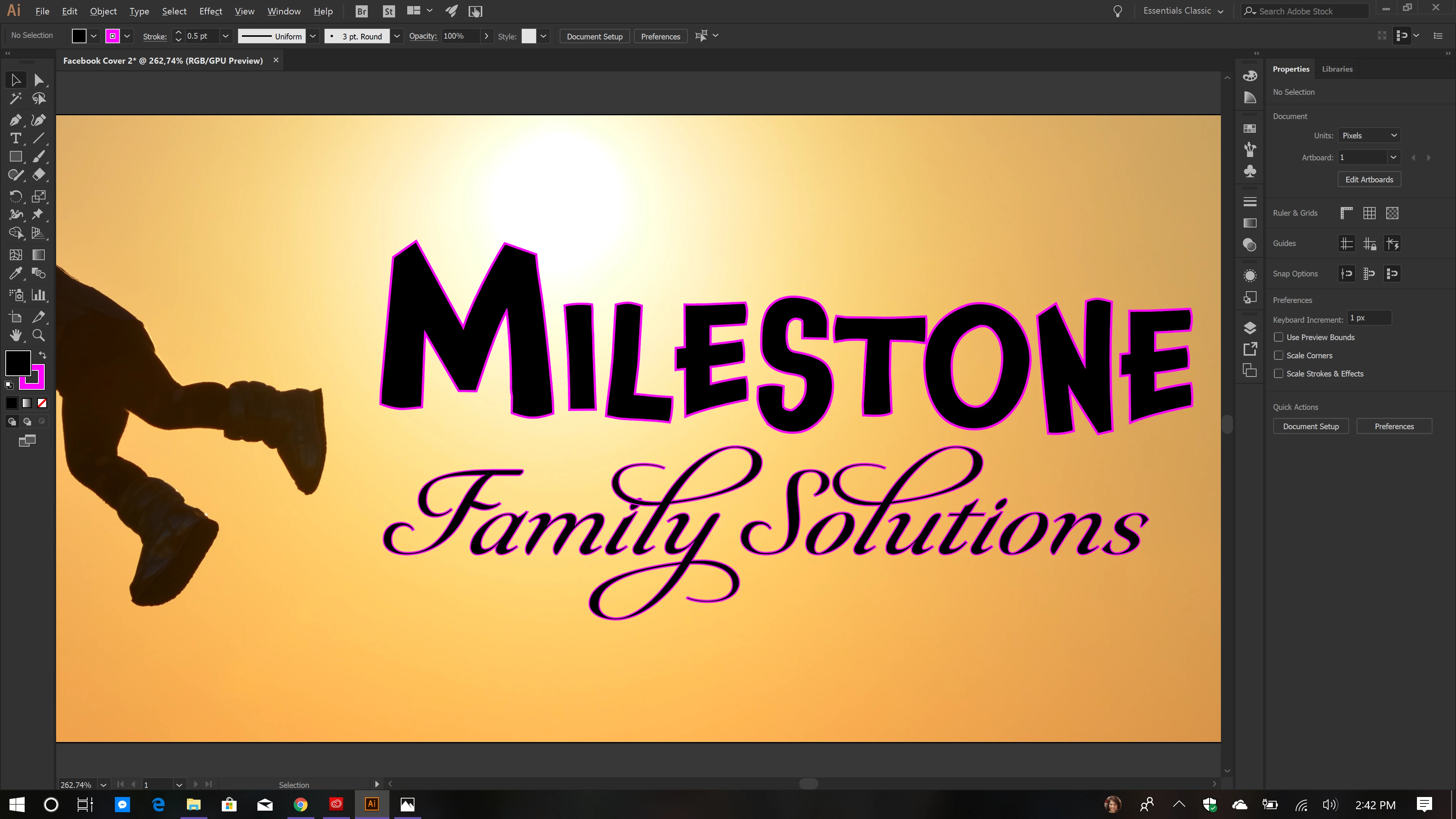The width and height of the screenshot is (1456, 819).
Task: Toggle Scale Corners checkbox
Action: coord(1278,356)
